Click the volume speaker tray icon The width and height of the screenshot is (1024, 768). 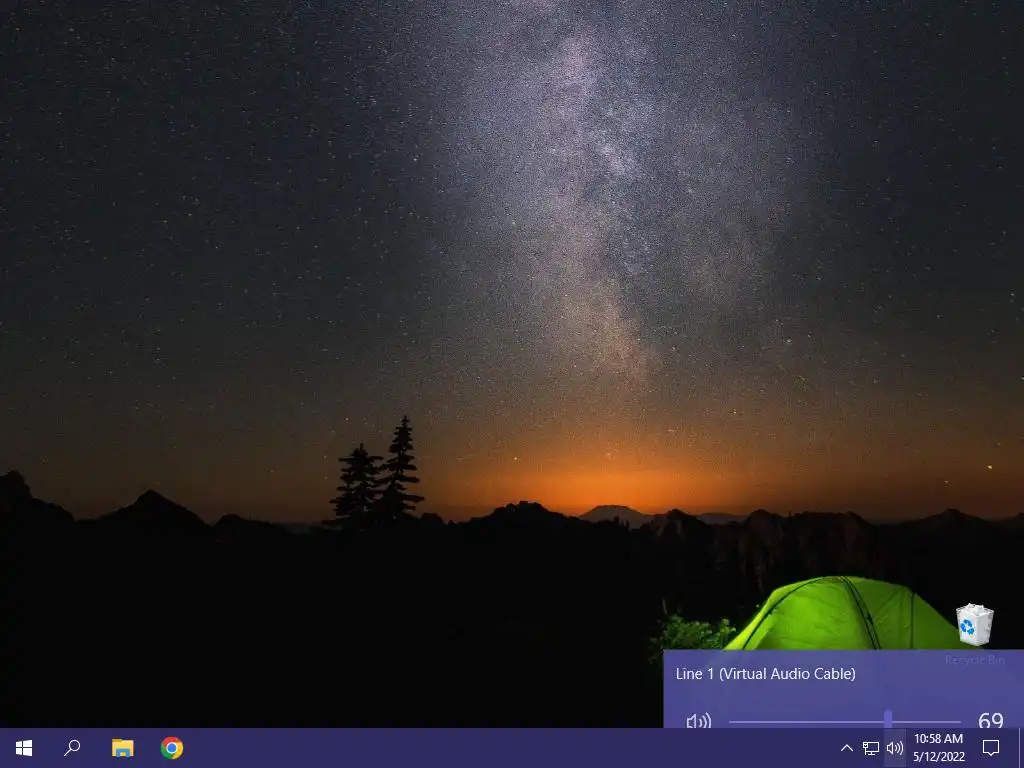tap(895, 748)
